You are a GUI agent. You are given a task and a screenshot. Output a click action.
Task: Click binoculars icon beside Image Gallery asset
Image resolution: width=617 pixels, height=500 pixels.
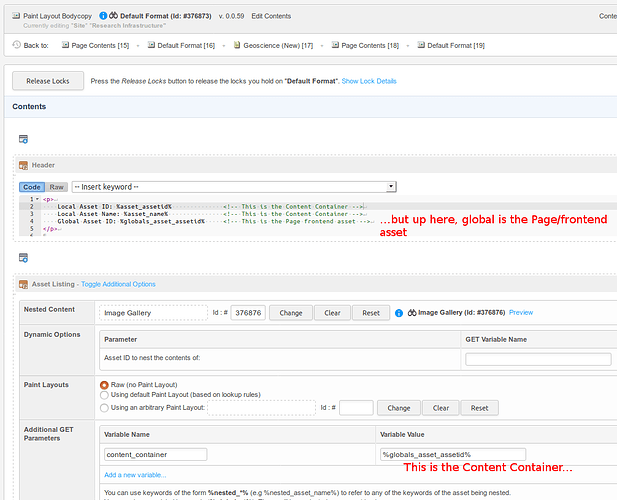click(411, 313)
